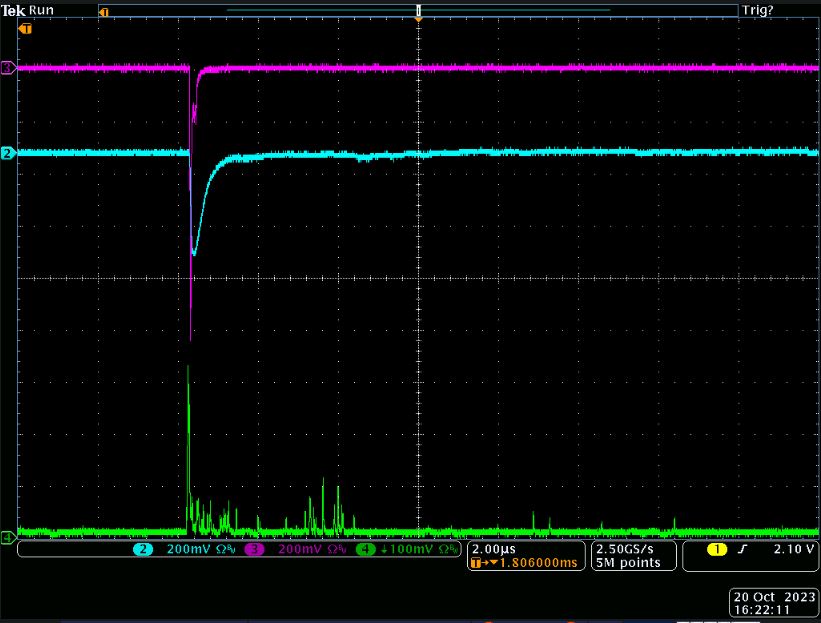Viewport: 821px width, 623px height.
Task: Click the orange delay T icon beside 1.806000ms
Action: (476, 563)
